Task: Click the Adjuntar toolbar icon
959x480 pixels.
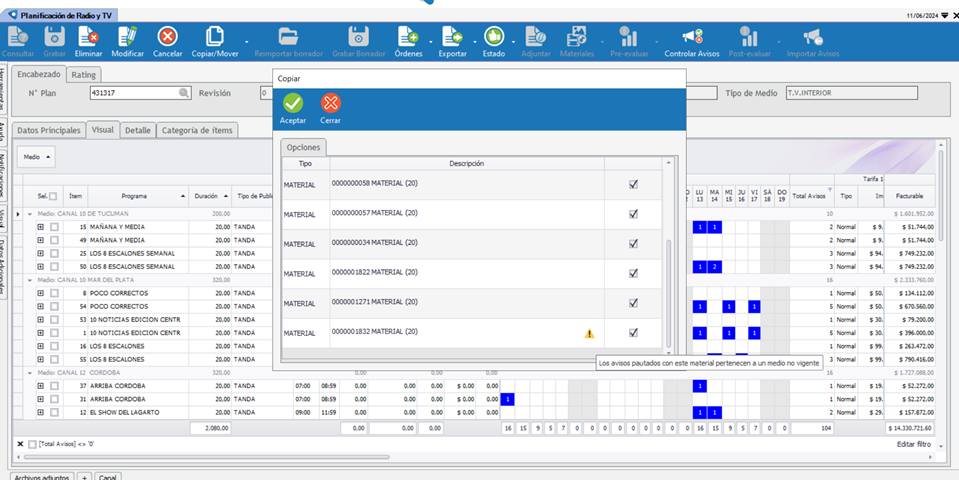Action: tap(535, 37)
